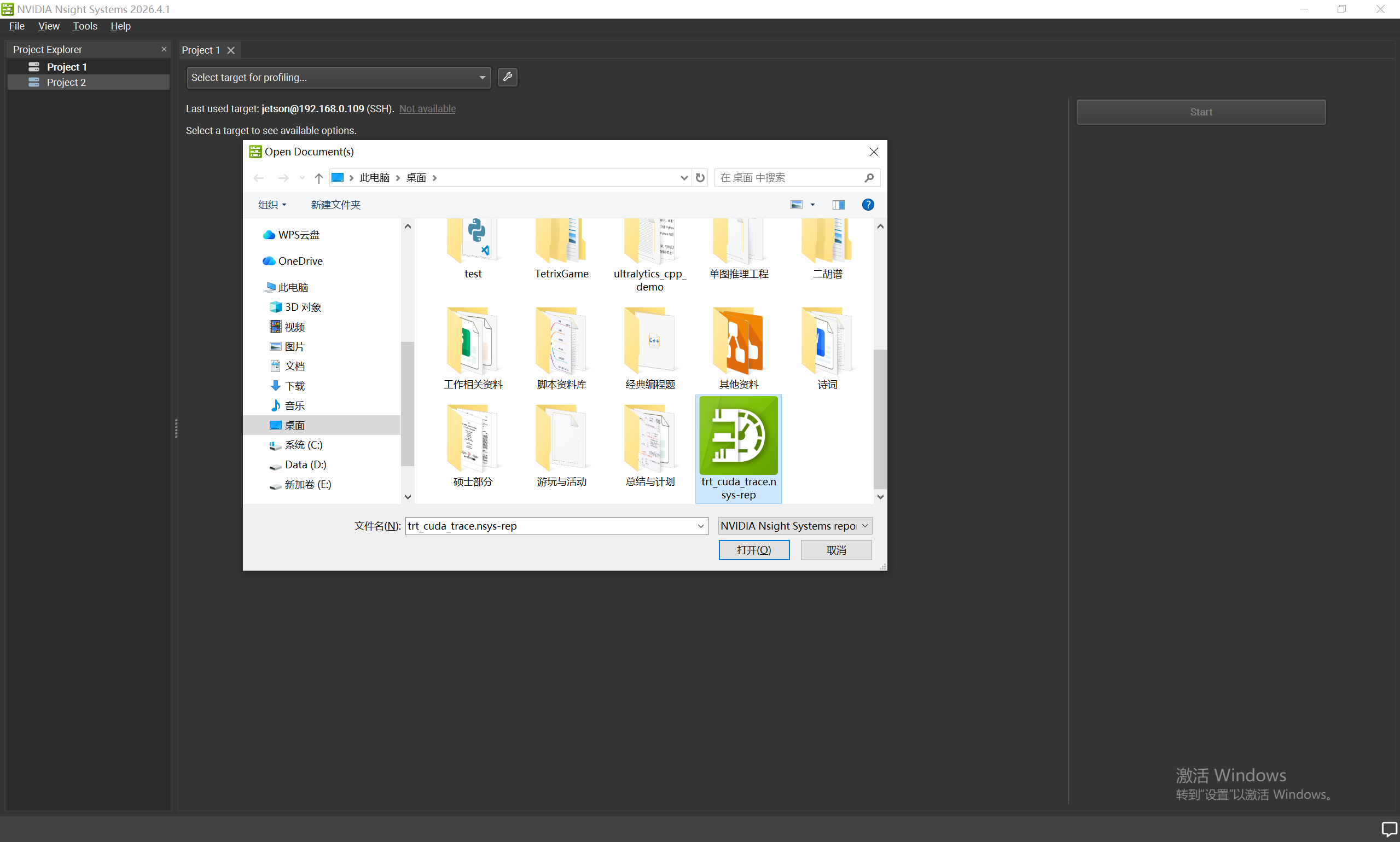Screen dimensions: 1400x842
Task: Click the 文件名 input field
Action: (551, 526)
